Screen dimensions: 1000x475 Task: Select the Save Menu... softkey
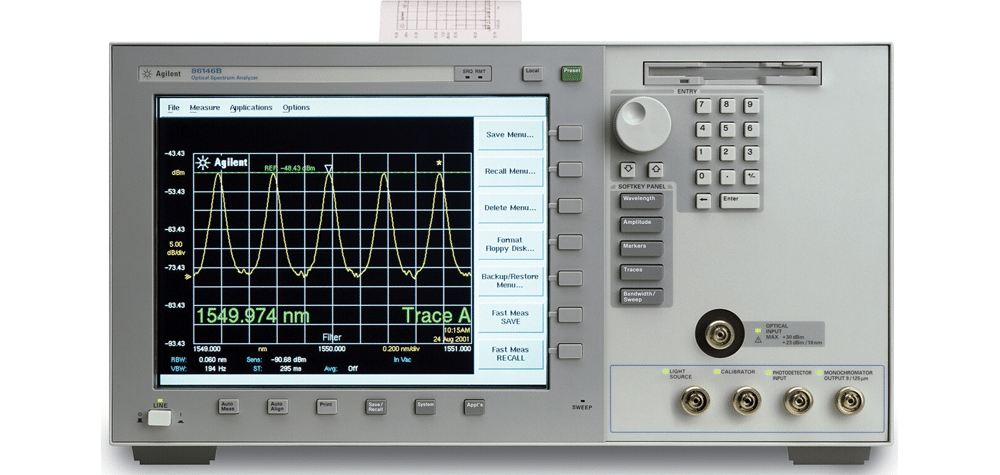coord(510,135)
